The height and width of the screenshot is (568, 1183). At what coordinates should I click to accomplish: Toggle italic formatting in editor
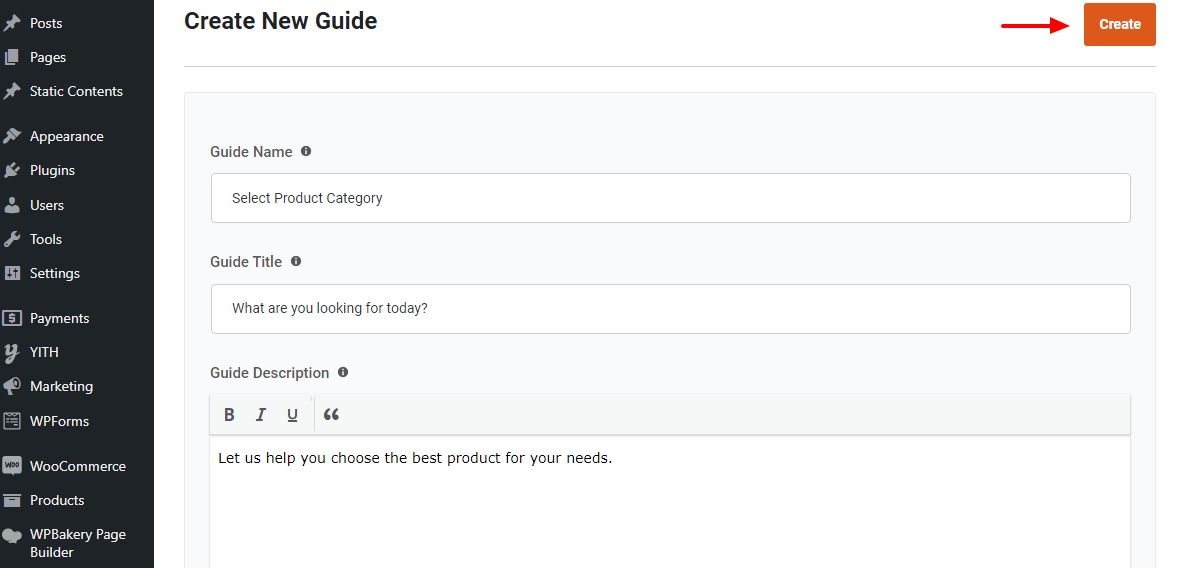261,415
